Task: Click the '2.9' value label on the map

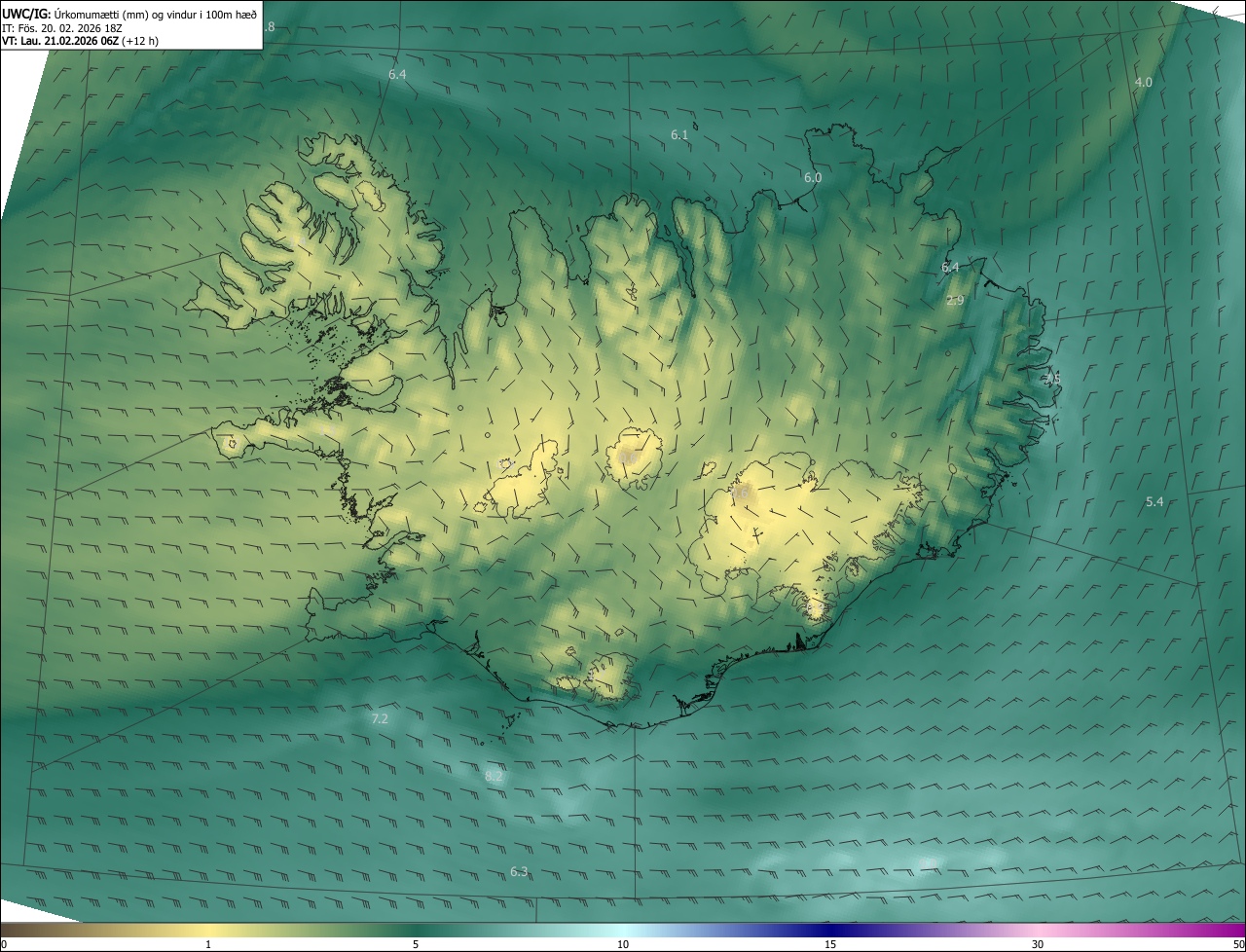Action: (x=955, y=301)
